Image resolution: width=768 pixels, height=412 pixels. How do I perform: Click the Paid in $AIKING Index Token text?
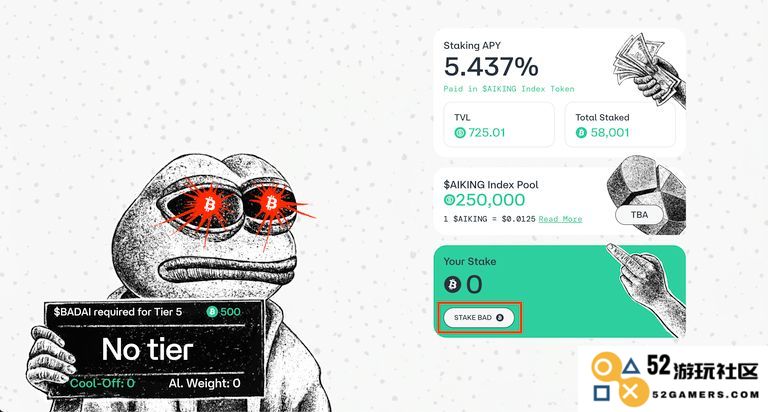[x=509, y=89]
